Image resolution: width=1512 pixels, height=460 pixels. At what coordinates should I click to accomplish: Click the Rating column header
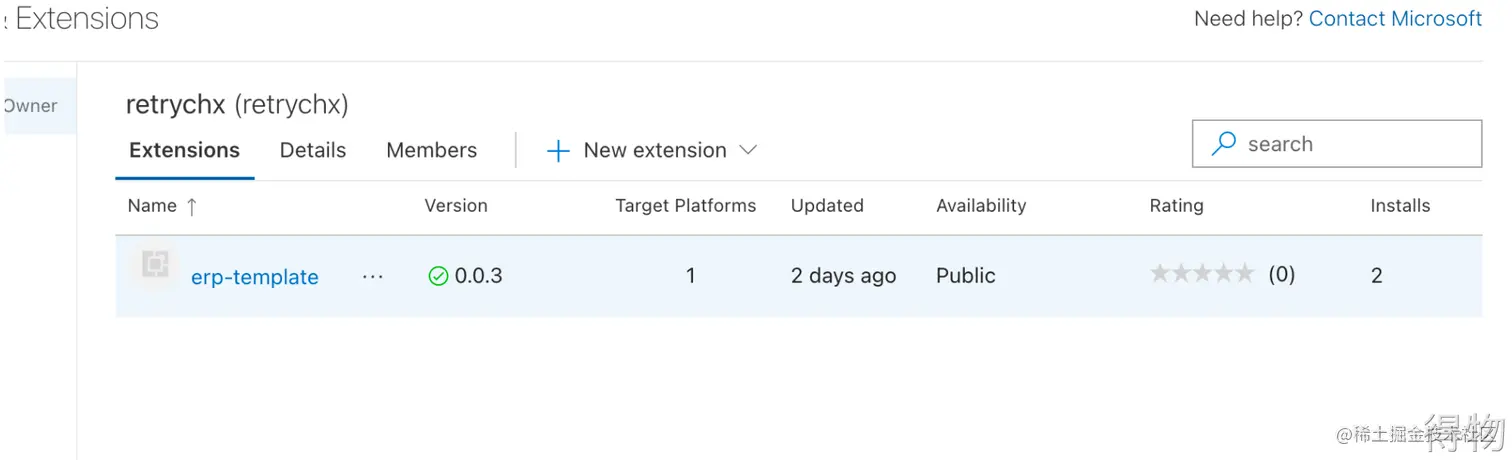[1176, 206]
